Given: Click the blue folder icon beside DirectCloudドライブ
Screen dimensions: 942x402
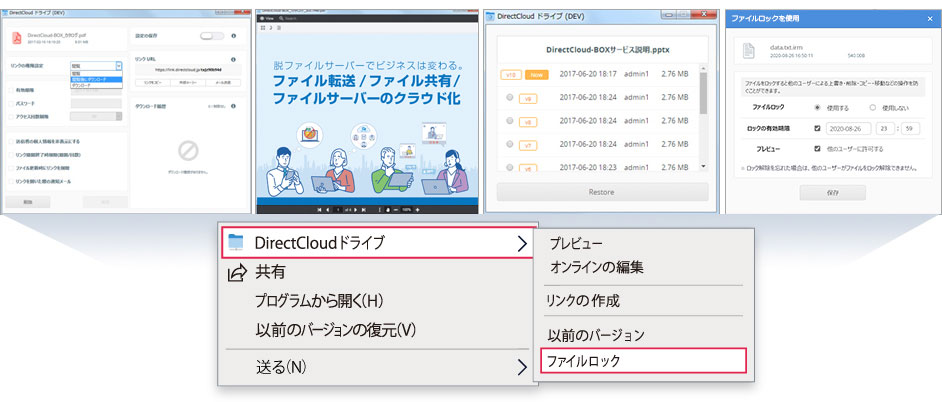Looking at the screenshot, I should 236,242.
